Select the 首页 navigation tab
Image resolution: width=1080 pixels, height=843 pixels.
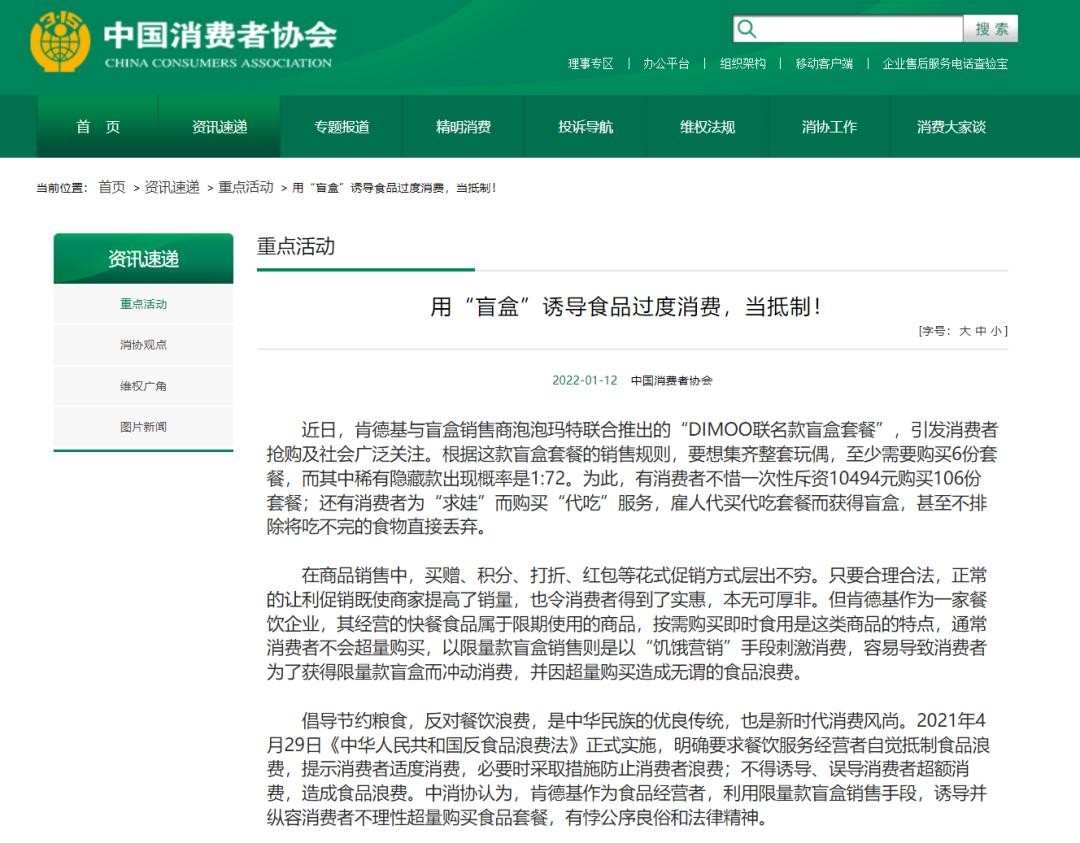(x=98, y=127)
